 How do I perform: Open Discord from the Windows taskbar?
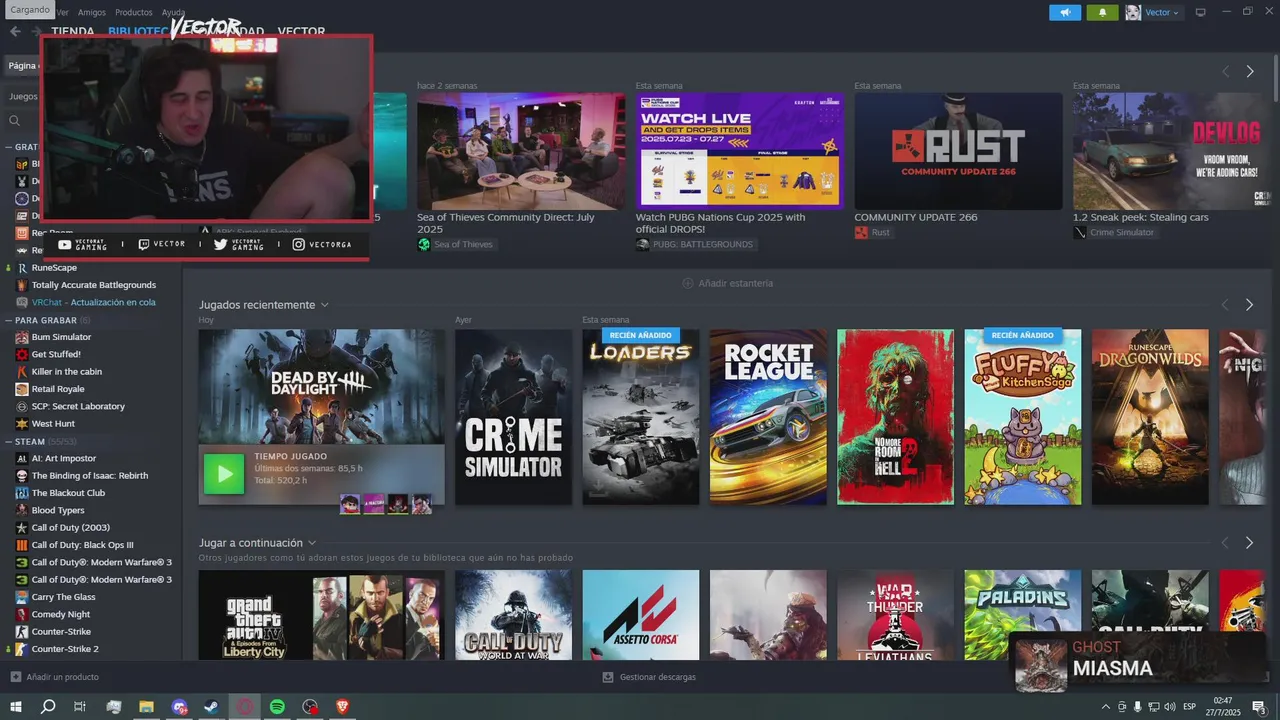coord(179,707)
